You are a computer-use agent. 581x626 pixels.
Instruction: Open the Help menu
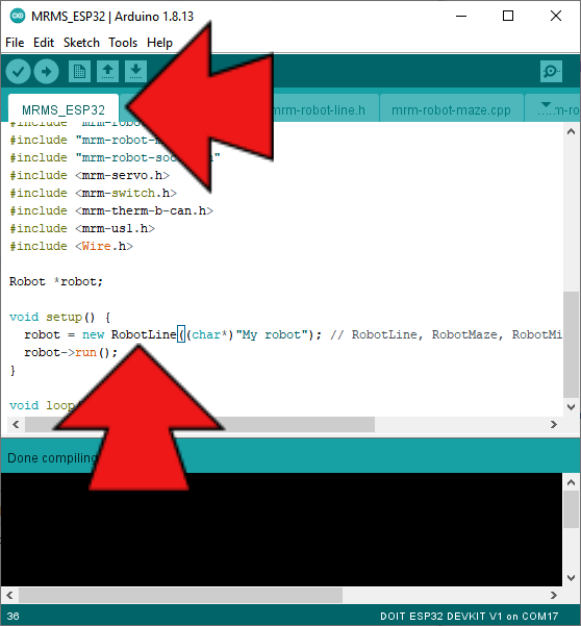[x=160, y=42]
